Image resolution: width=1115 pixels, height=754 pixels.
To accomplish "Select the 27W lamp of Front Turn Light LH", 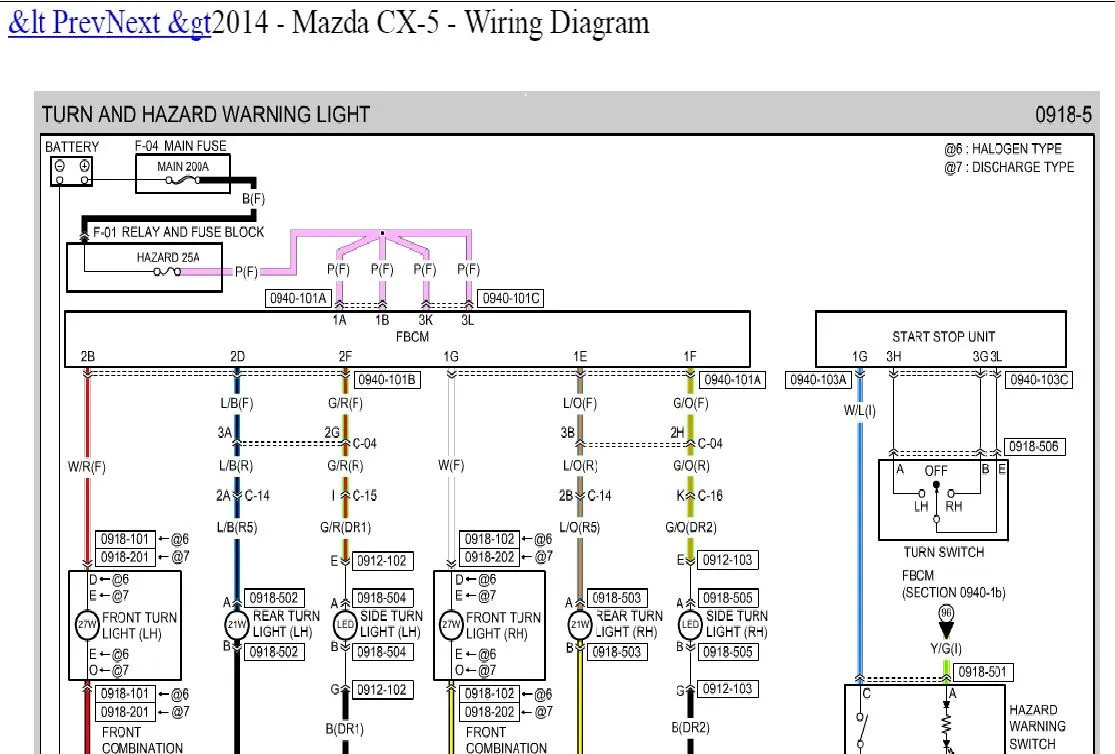I will [x=85, y=625].
